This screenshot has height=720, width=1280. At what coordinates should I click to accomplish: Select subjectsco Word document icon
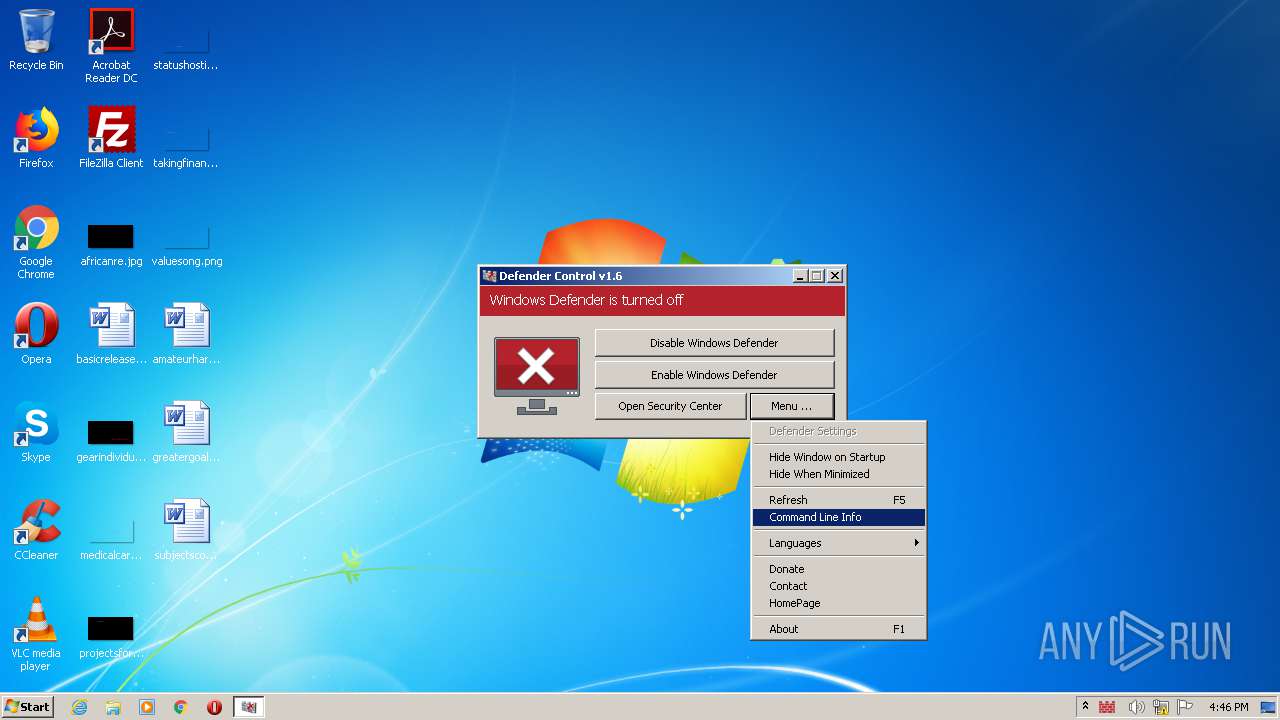click(187, 530)
